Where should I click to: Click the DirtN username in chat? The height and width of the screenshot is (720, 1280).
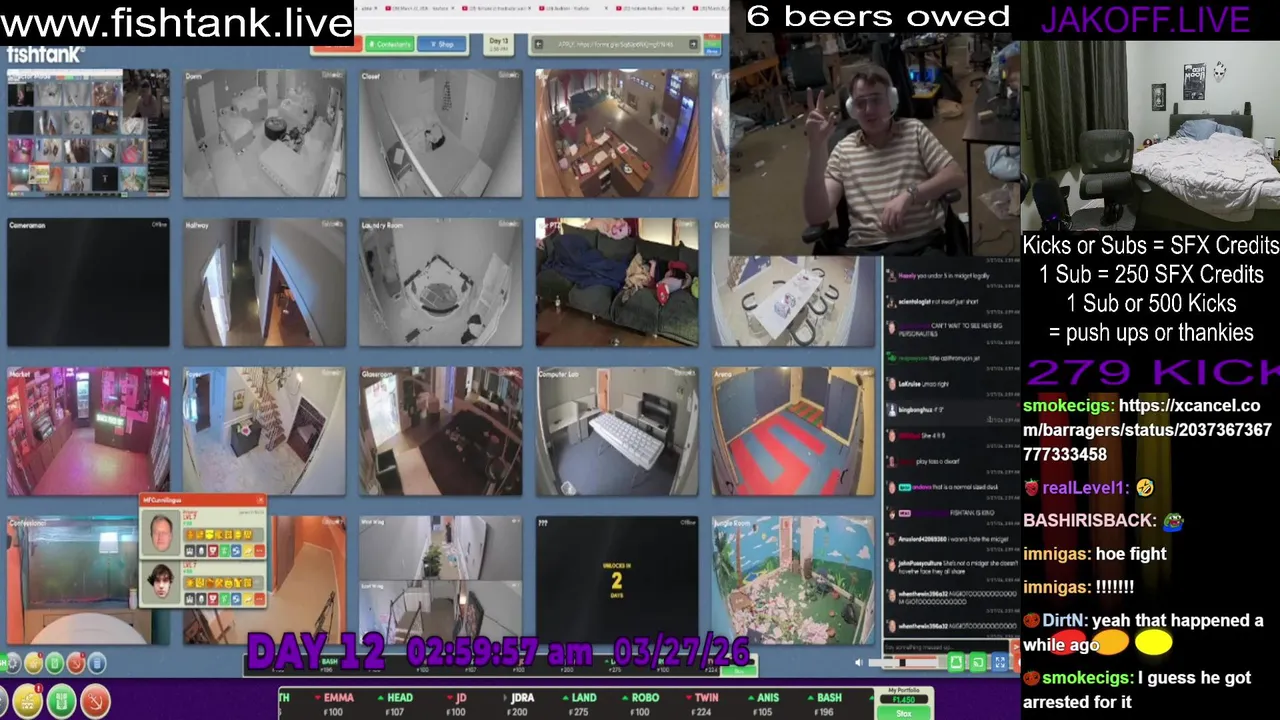coord(1063,620)
